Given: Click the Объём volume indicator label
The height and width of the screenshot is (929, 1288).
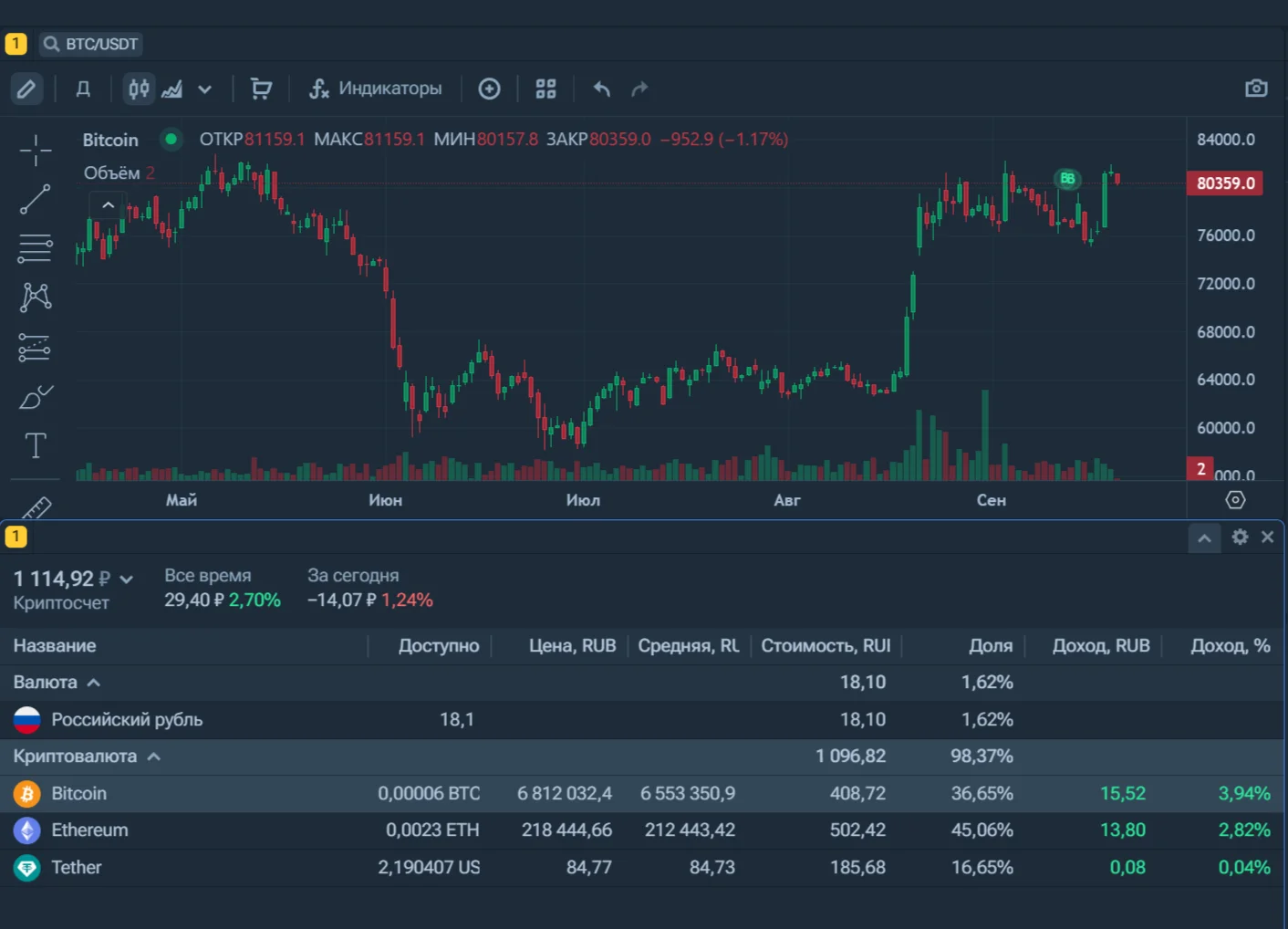Looking at the screenshot, I should pos(112,173).
